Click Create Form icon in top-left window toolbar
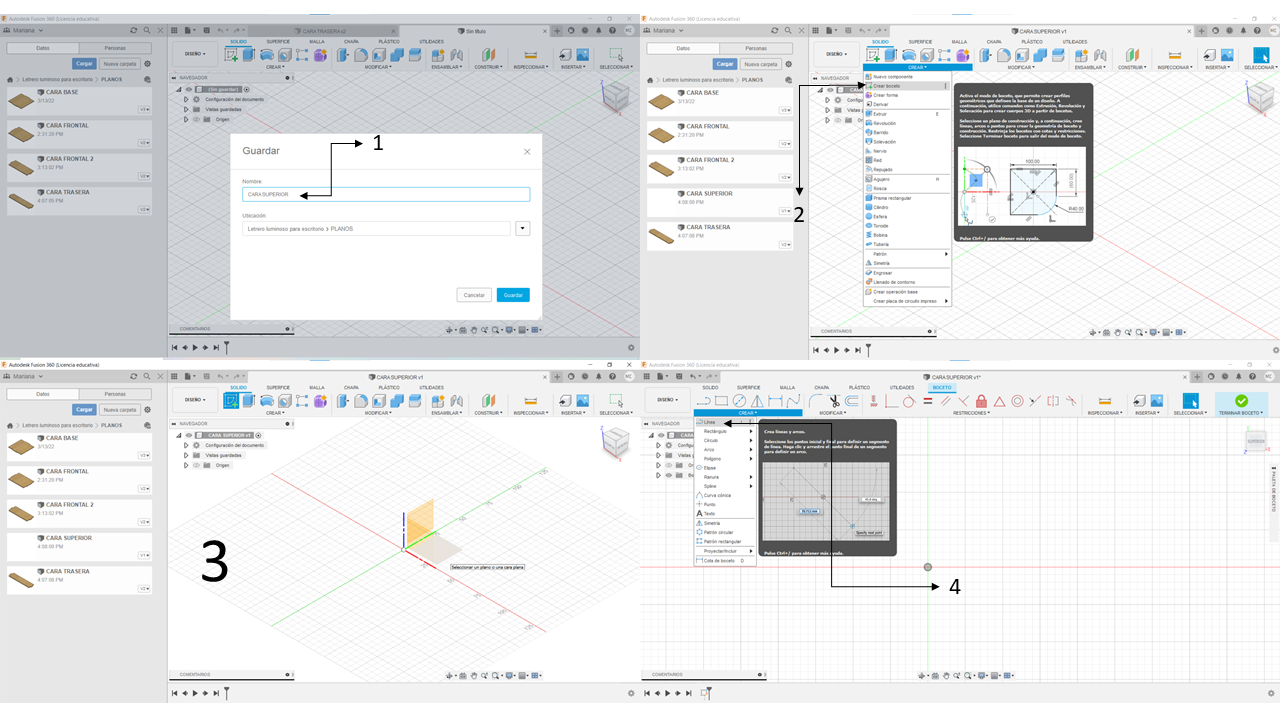The width and height of the screenshot is (1280, 720). pyautogui.click(x=319, y=55)
